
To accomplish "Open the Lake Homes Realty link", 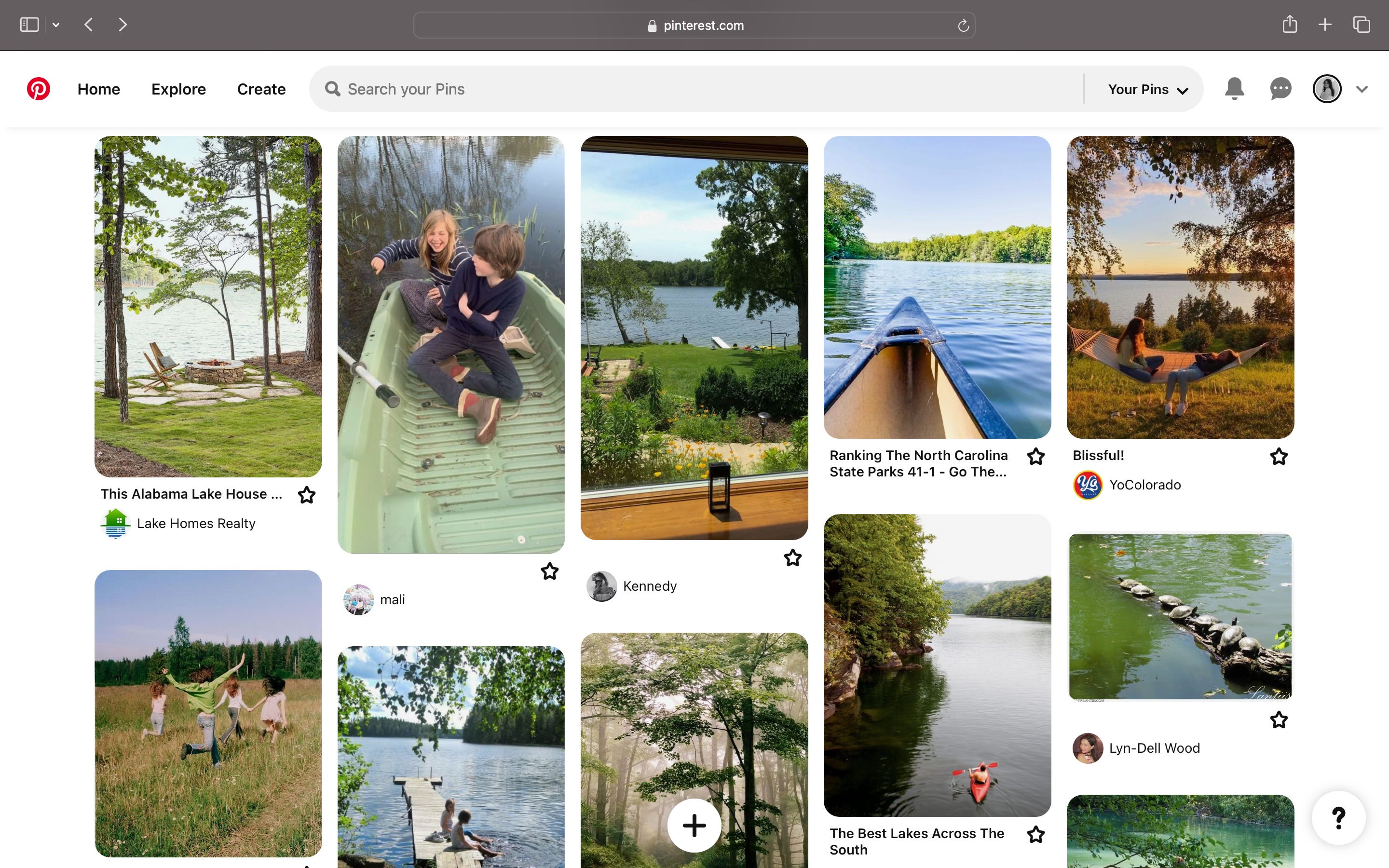I will point(196,524).
